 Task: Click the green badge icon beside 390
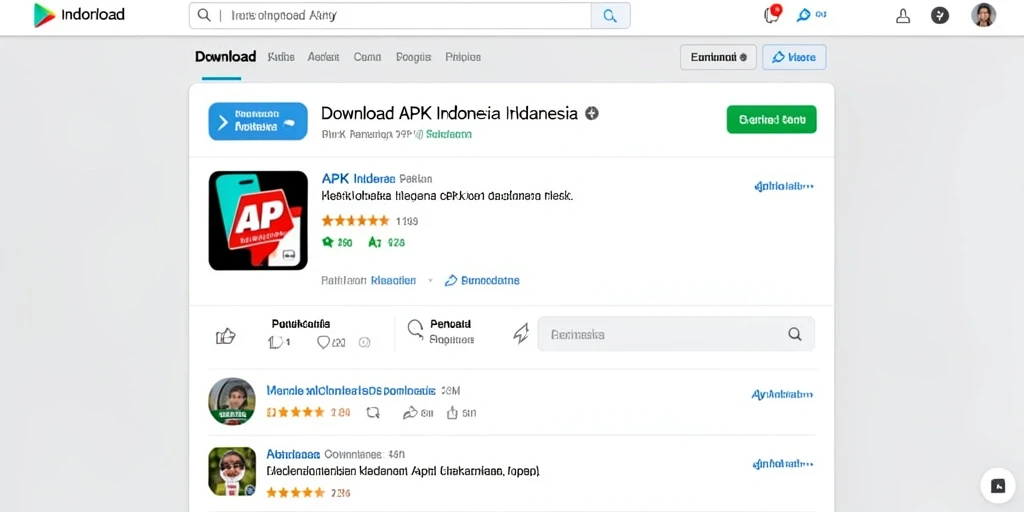(x=328, y=242)
